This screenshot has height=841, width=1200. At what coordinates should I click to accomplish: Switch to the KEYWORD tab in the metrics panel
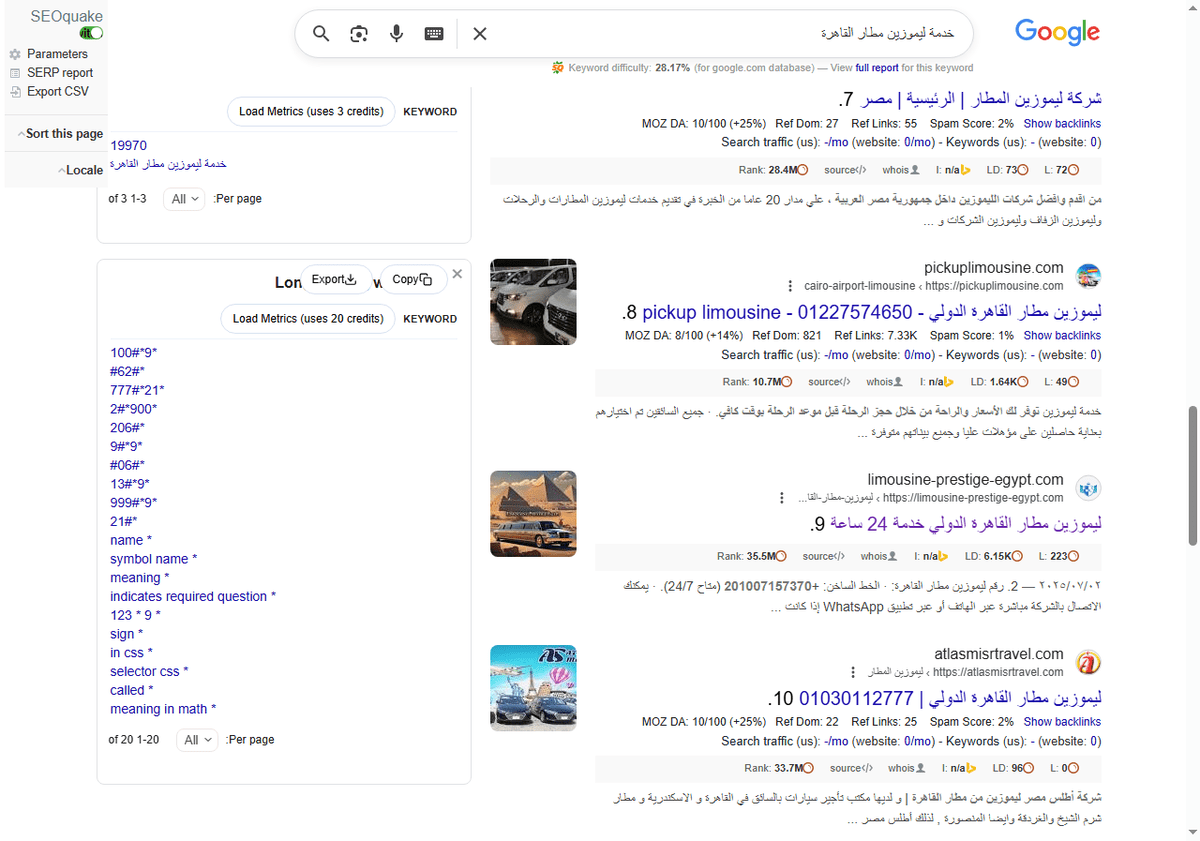click(430, 111)
